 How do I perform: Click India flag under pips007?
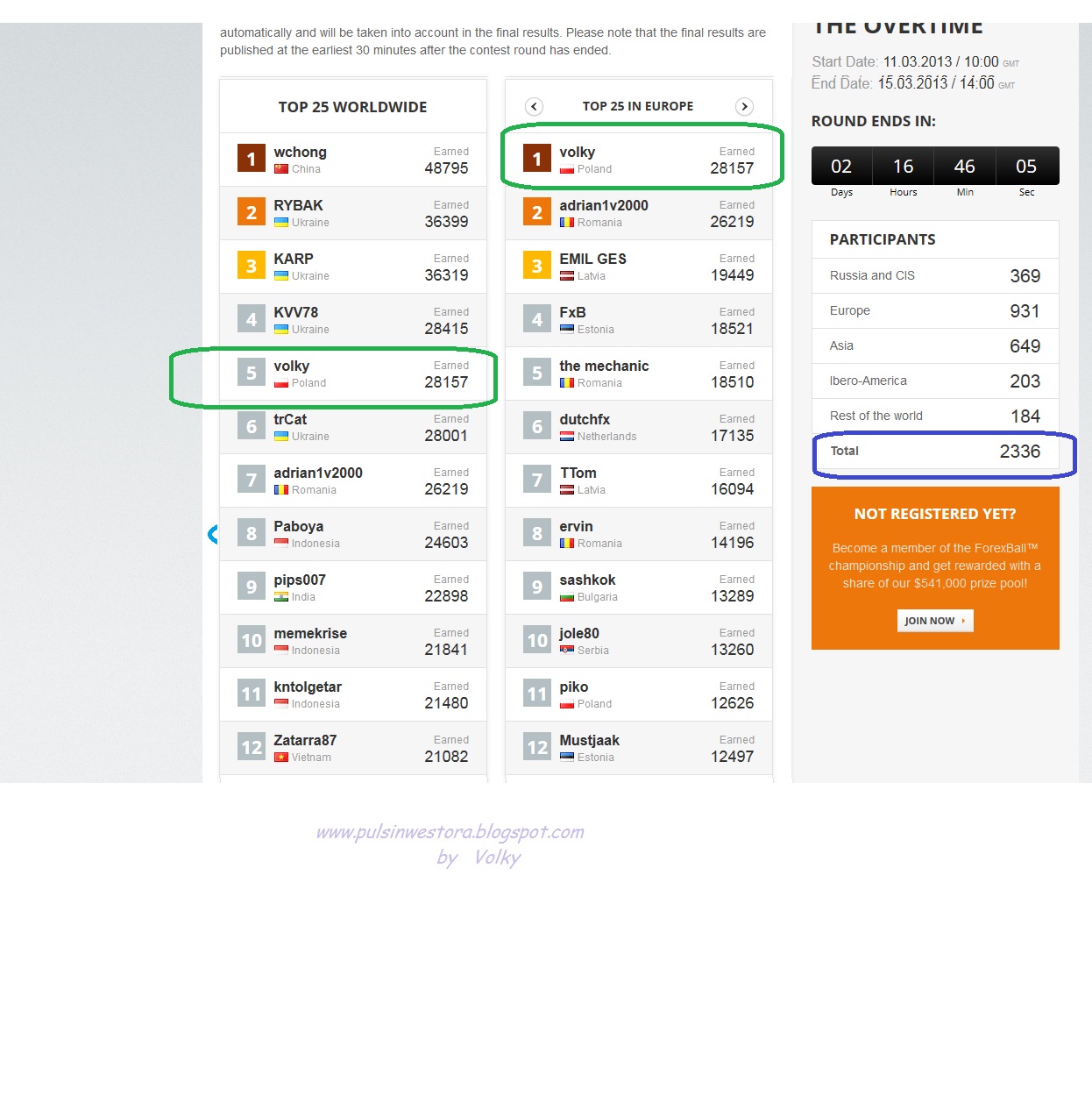click(x=281, y=597)
